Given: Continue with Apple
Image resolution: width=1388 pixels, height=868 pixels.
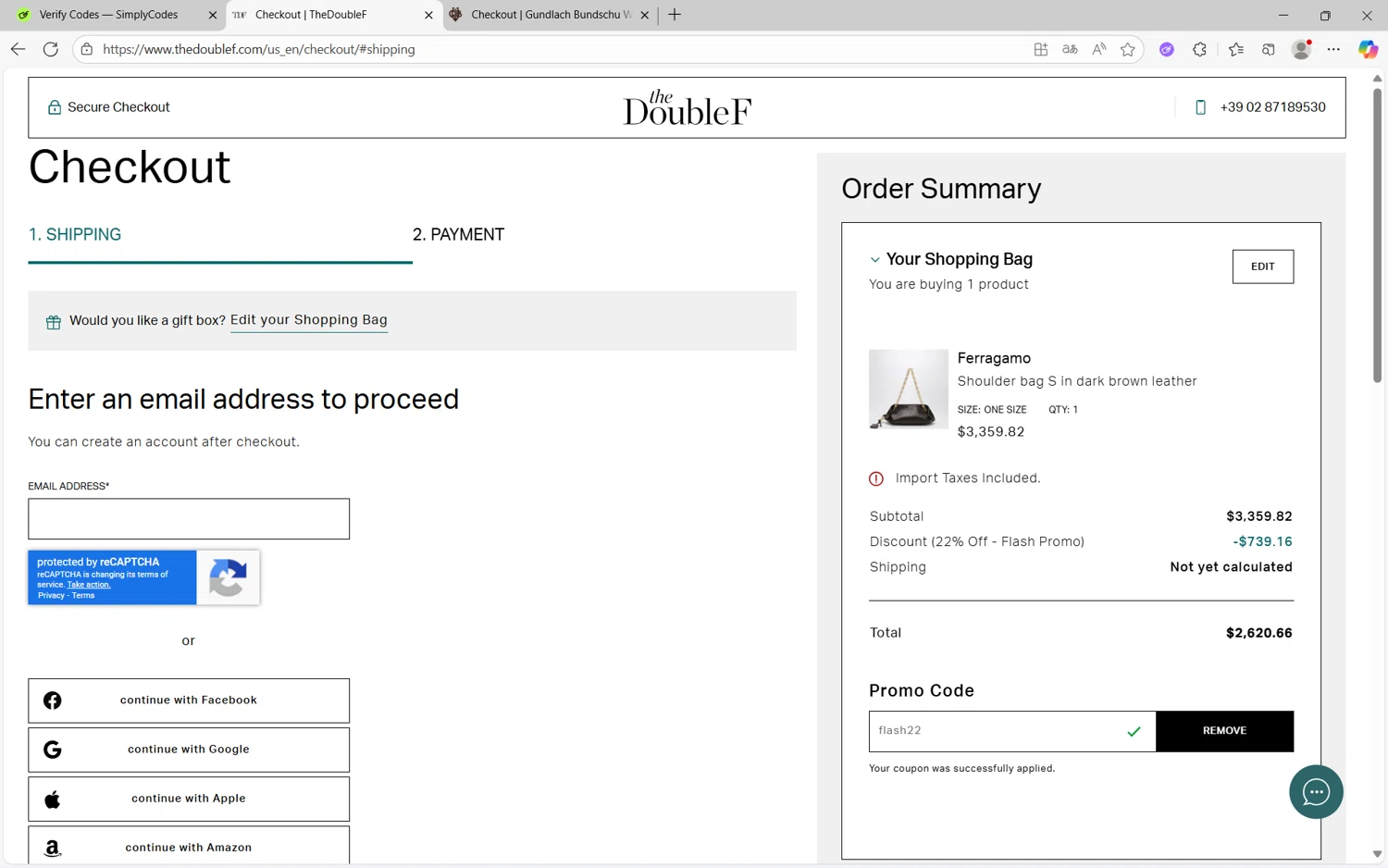Looking at the screenshot, I should (189, 799).
